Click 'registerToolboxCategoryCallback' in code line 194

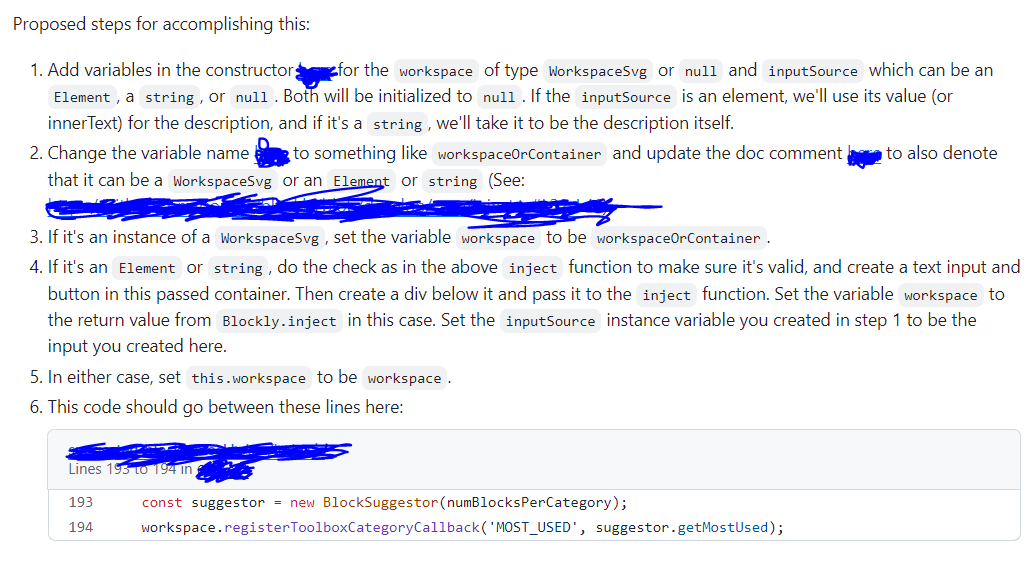[352, 527]
